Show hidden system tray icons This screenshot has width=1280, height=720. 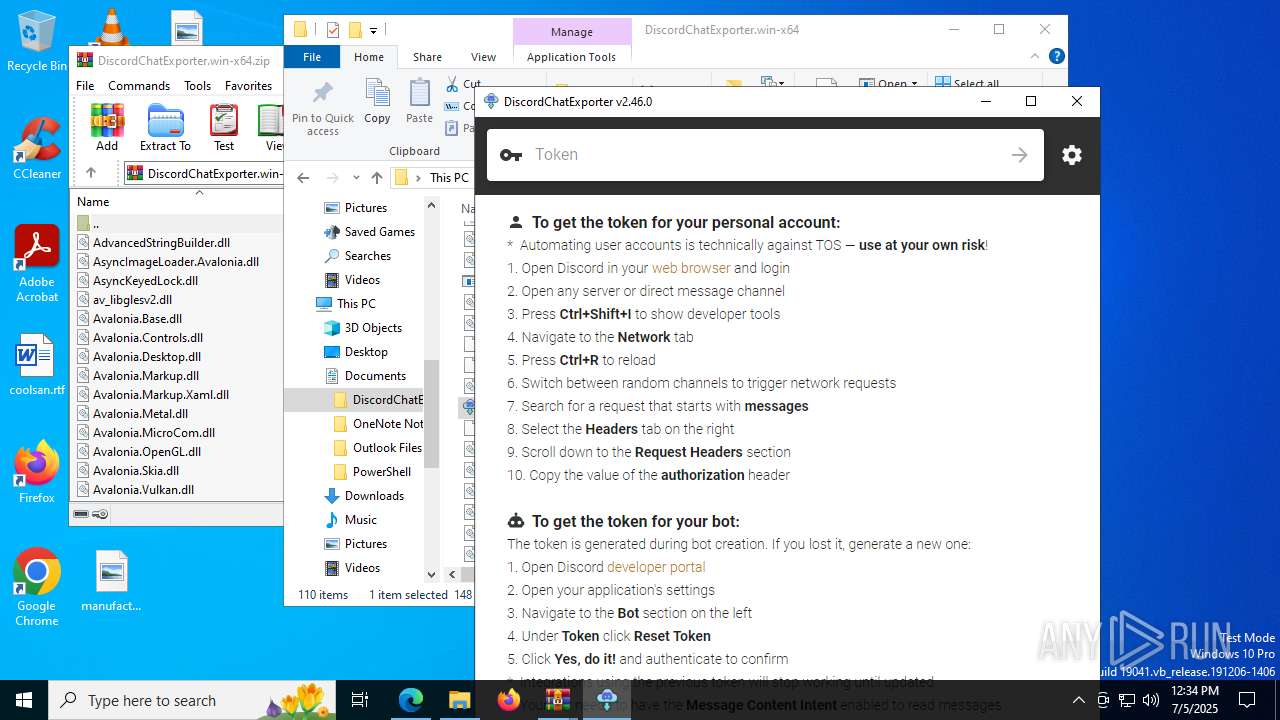(1078, 700)
